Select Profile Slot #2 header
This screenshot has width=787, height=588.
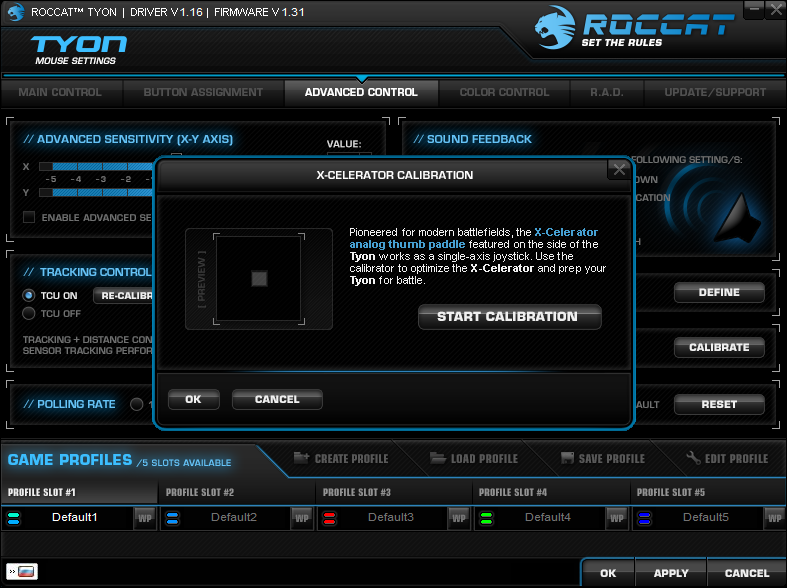236,493
